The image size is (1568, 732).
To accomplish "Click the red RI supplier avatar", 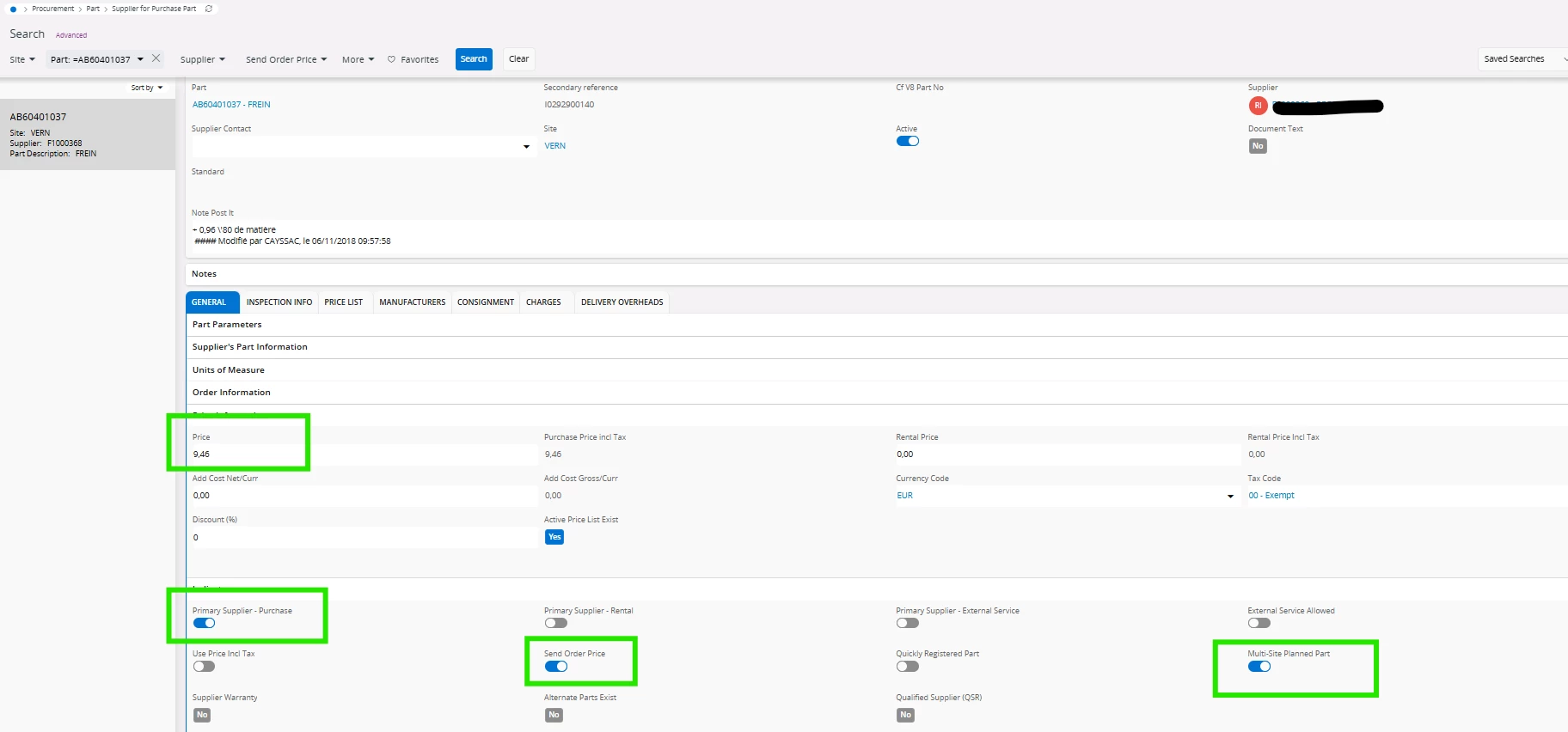I will click(1258, 106).
